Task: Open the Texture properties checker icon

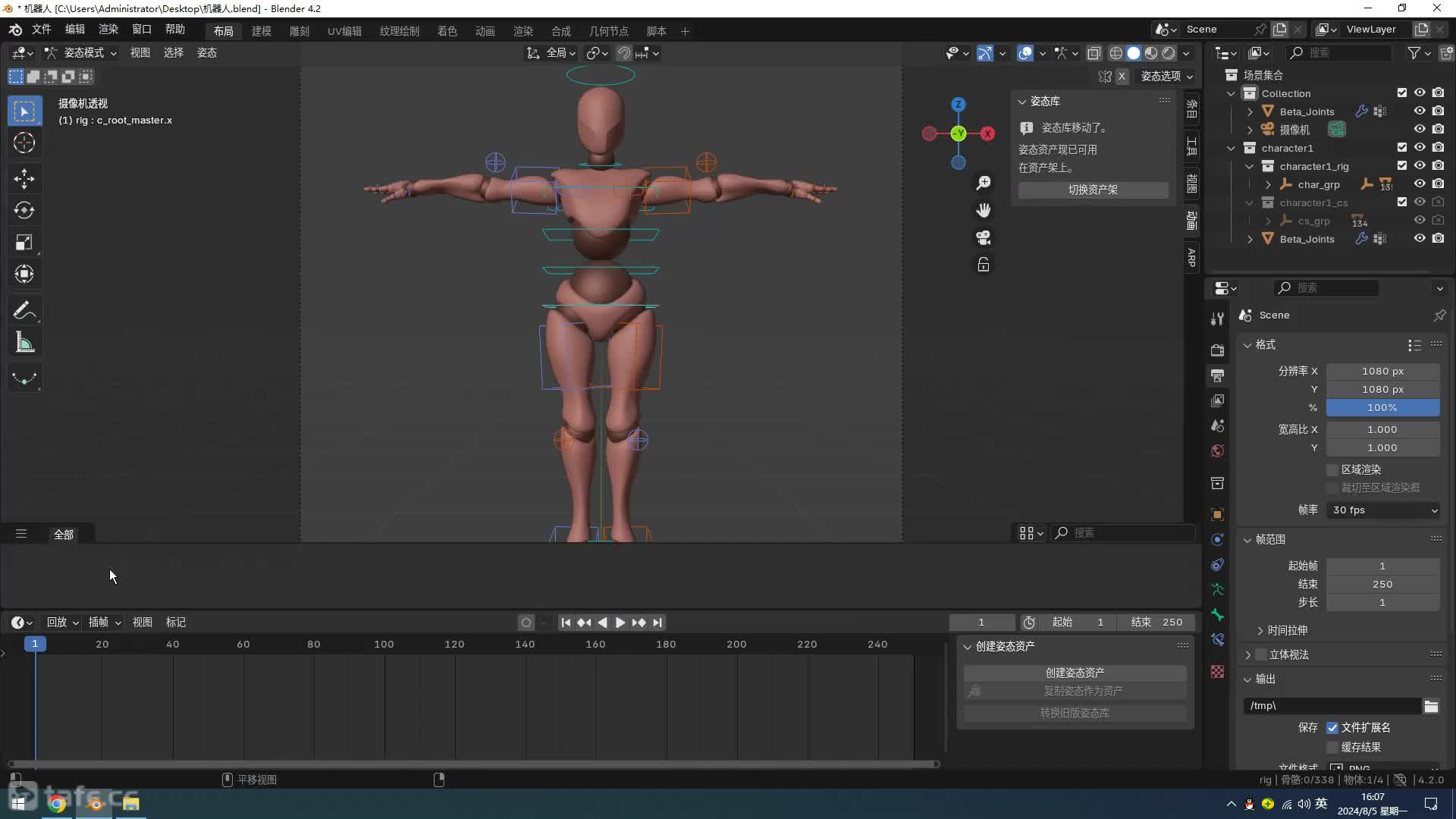Action: tap(1217, 671)
